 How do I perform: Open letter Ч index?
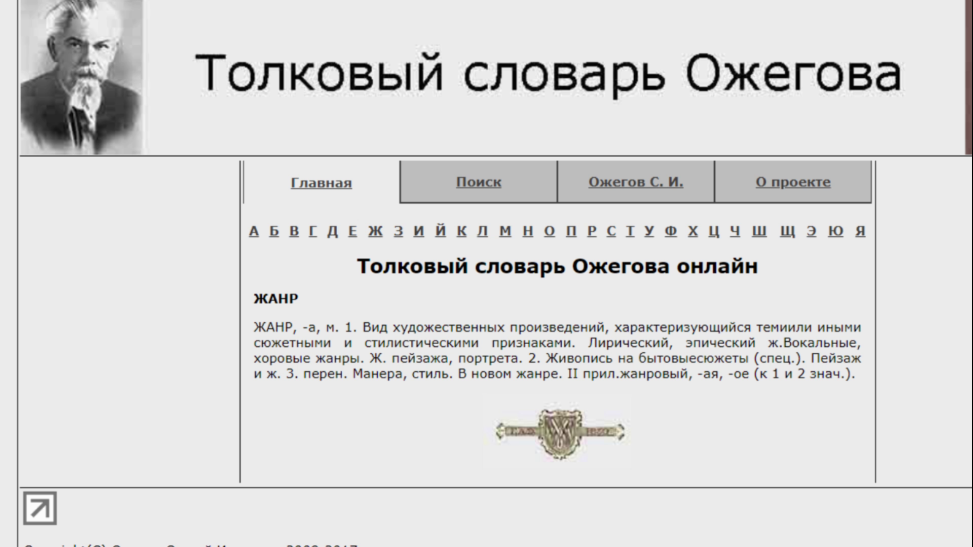(735, 231)
